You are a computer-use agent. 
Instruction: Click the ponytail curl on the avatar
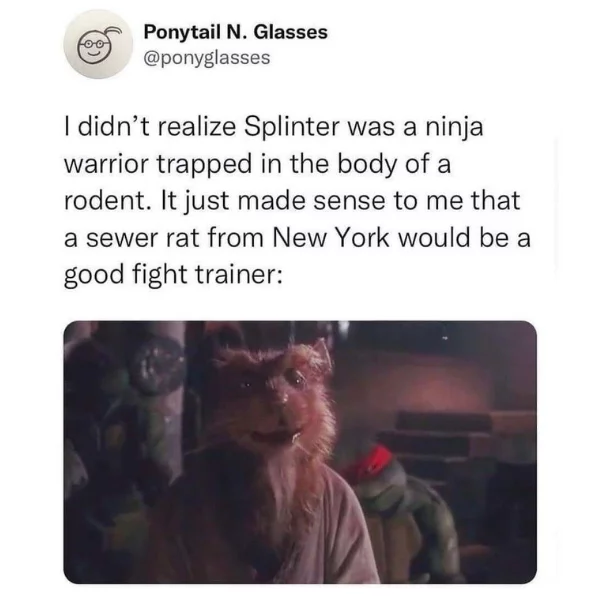pyautogui.click(x=114, y=32)
